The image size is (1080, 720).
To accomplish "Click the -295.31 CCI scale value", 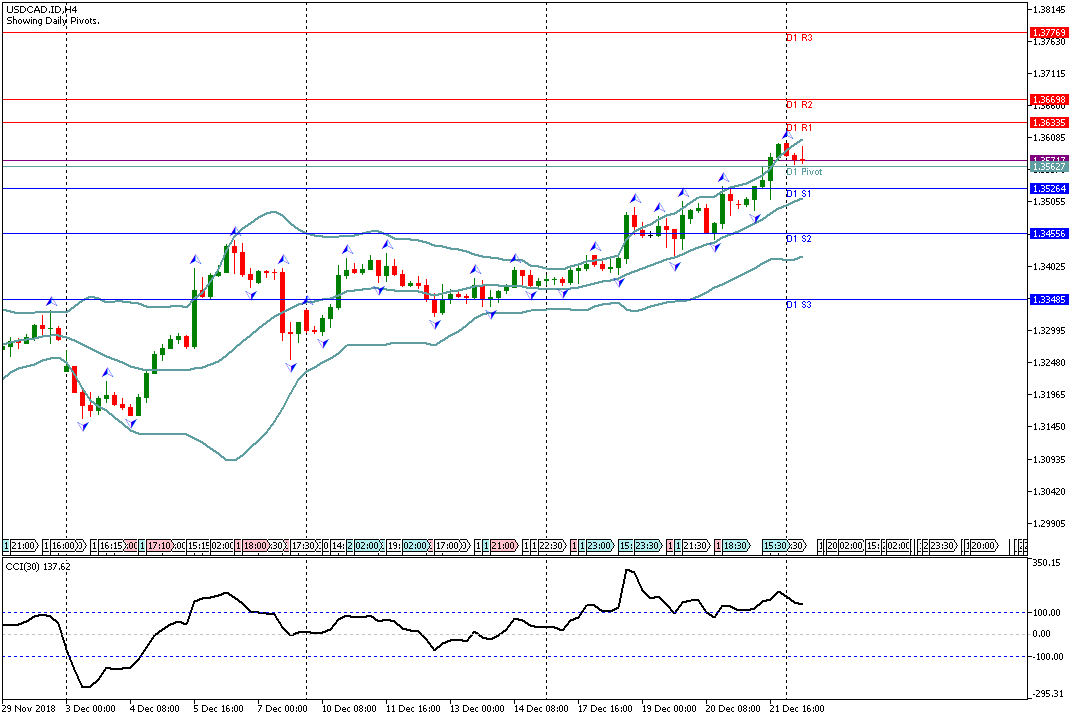I will click(x=1048, y=694).
